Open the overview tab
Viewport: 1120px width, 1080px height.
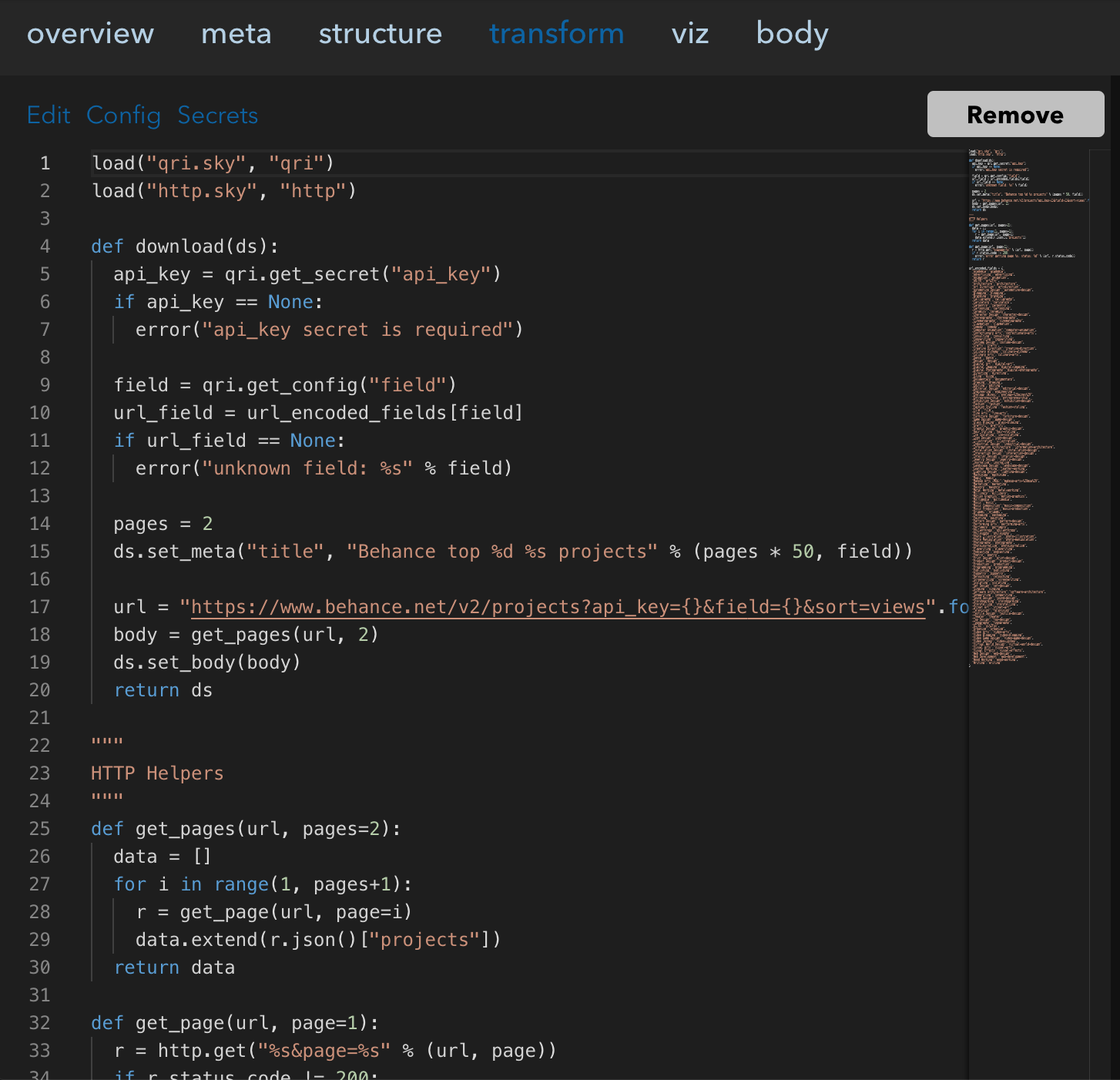pos(90,34)
